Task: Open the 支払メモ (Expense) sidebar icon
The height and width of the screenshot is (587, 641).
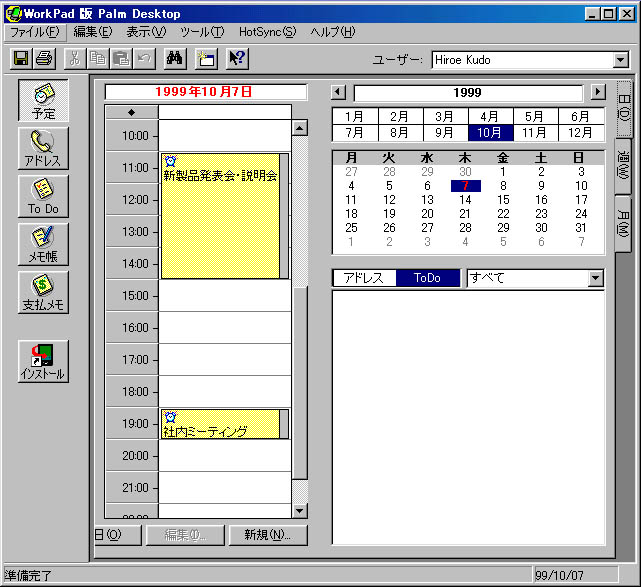Action: (43, 292)
